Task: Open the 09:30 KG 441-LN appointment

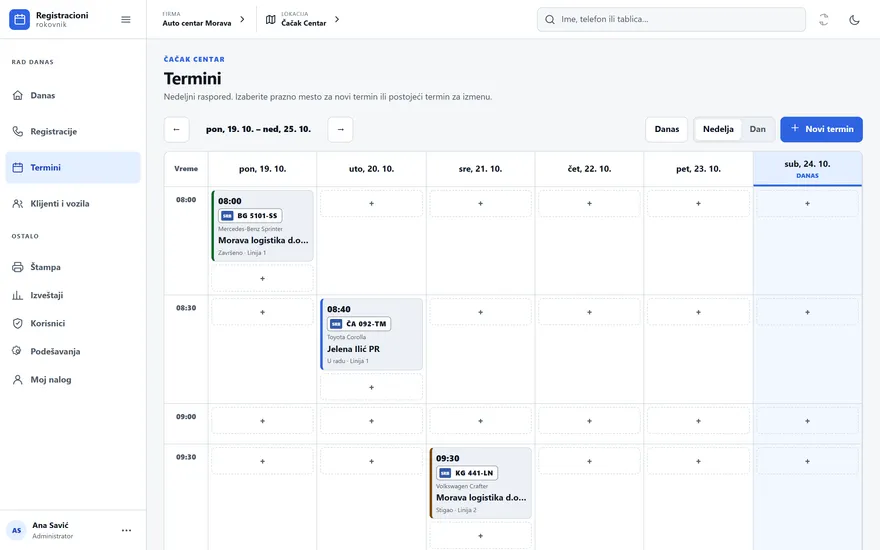Action: 480,483
